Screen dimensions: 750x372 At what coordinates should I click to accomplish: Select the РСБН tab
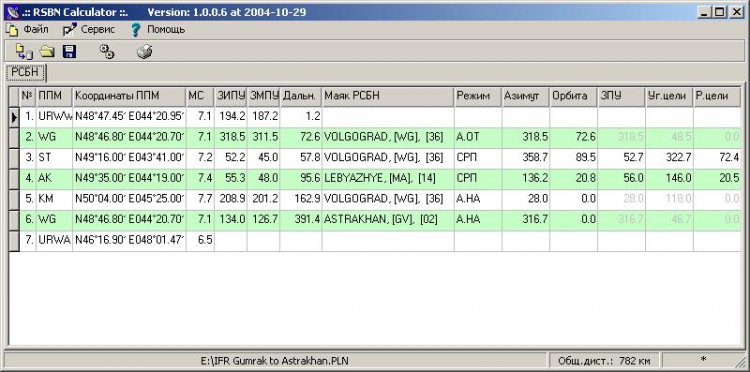point(25,73)
